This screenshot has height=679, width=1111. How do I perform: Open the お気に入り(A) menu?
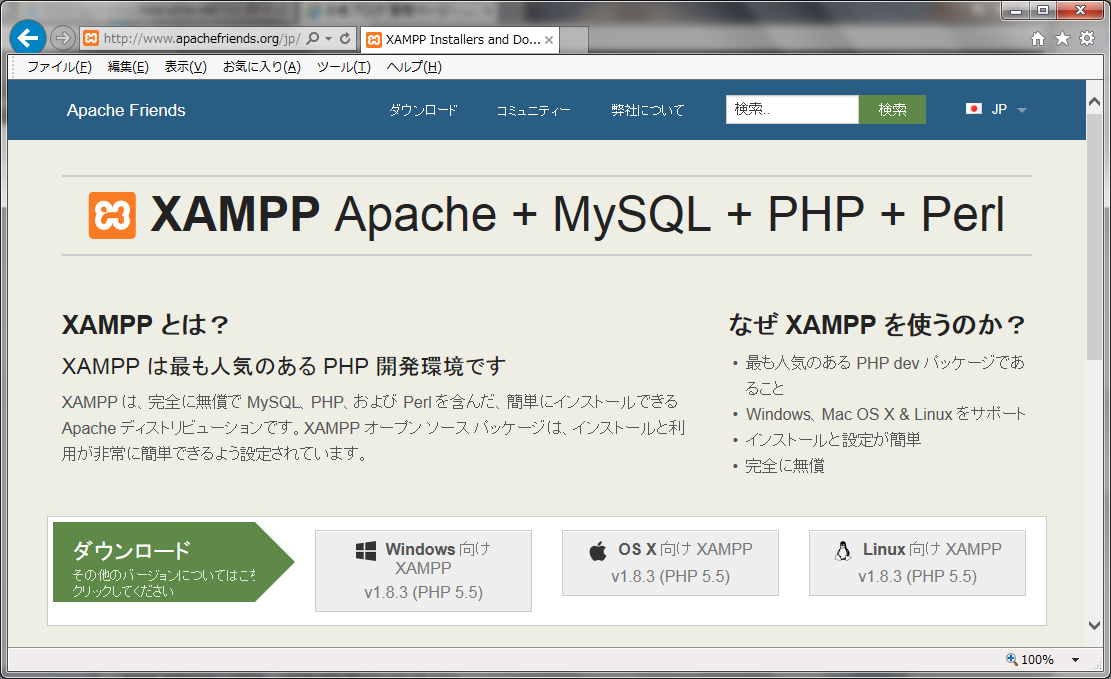pyautogui.click(x=261, y=67)
